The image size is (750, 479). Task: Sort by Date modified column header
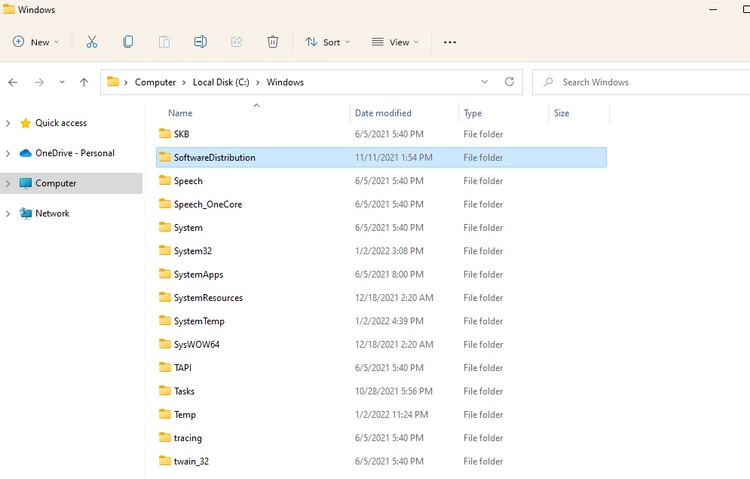pos(383,113)
